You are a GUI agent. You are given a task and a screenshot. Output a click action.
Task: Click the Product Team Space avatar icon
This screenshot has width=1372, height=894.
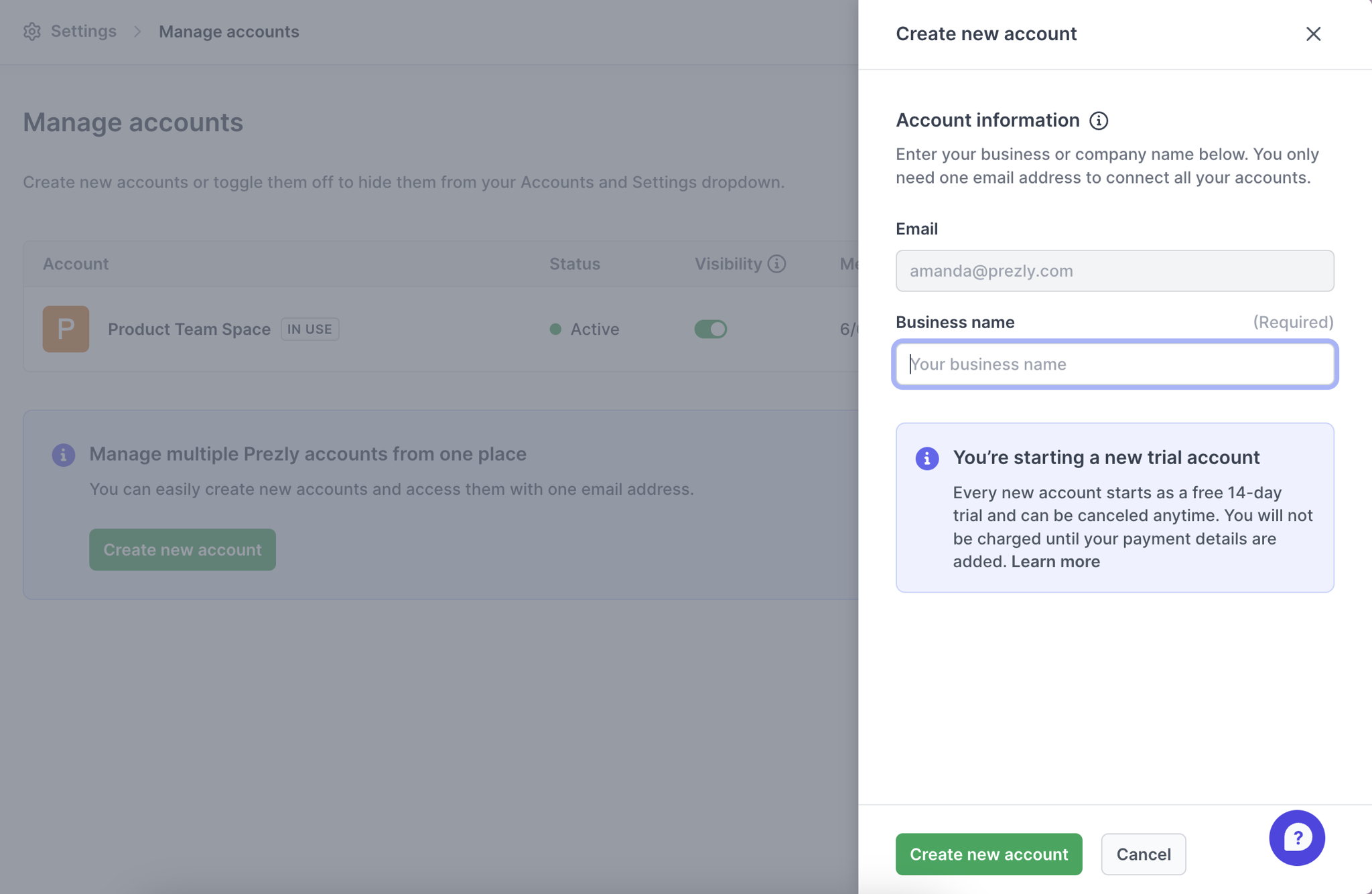coord(66,329)
